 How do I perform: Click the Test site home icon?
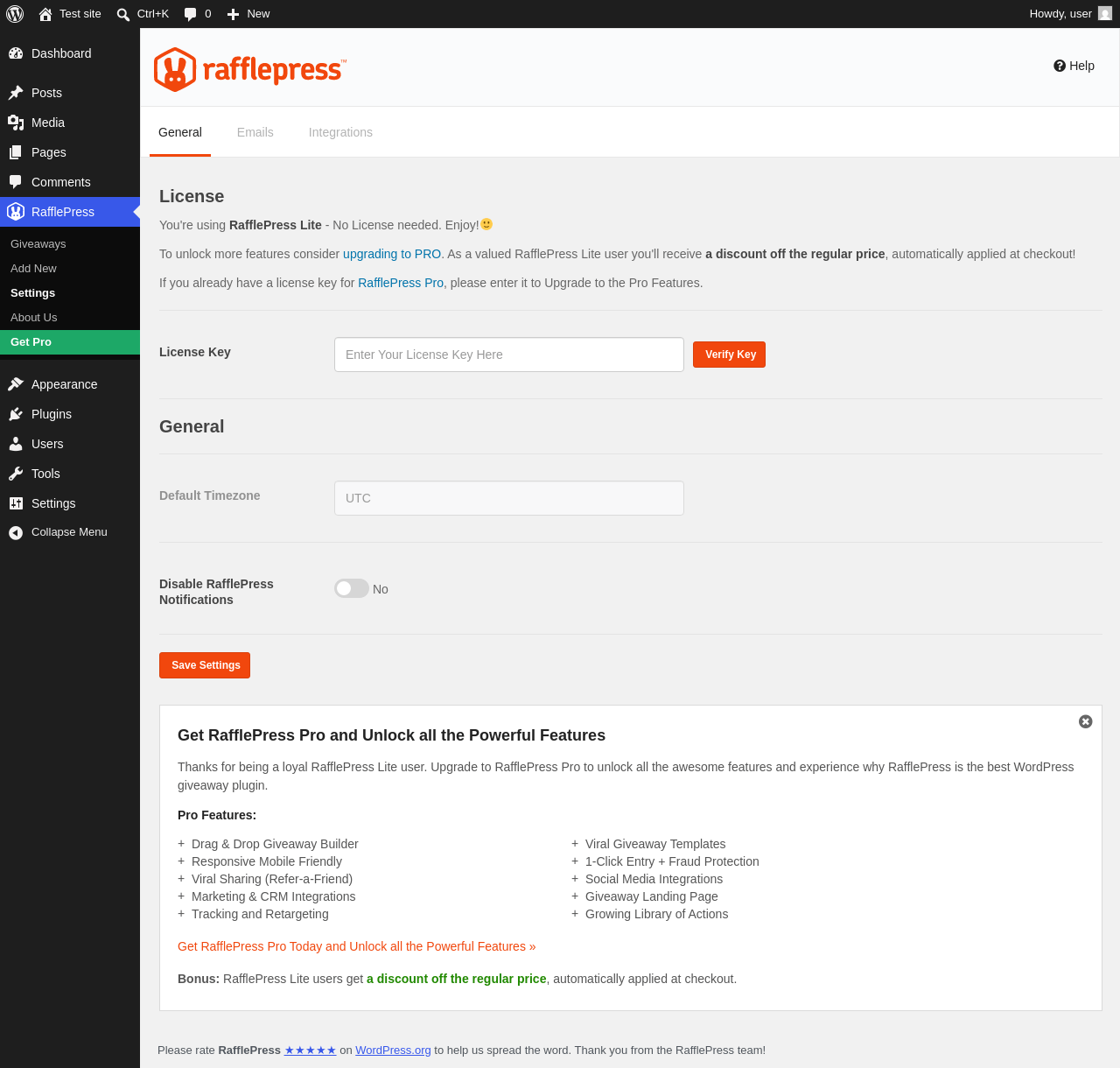[45, 14]
